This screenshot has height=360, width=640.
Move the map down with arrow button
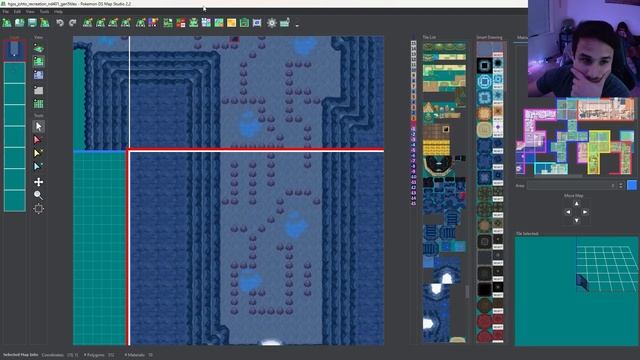point(576,220)
